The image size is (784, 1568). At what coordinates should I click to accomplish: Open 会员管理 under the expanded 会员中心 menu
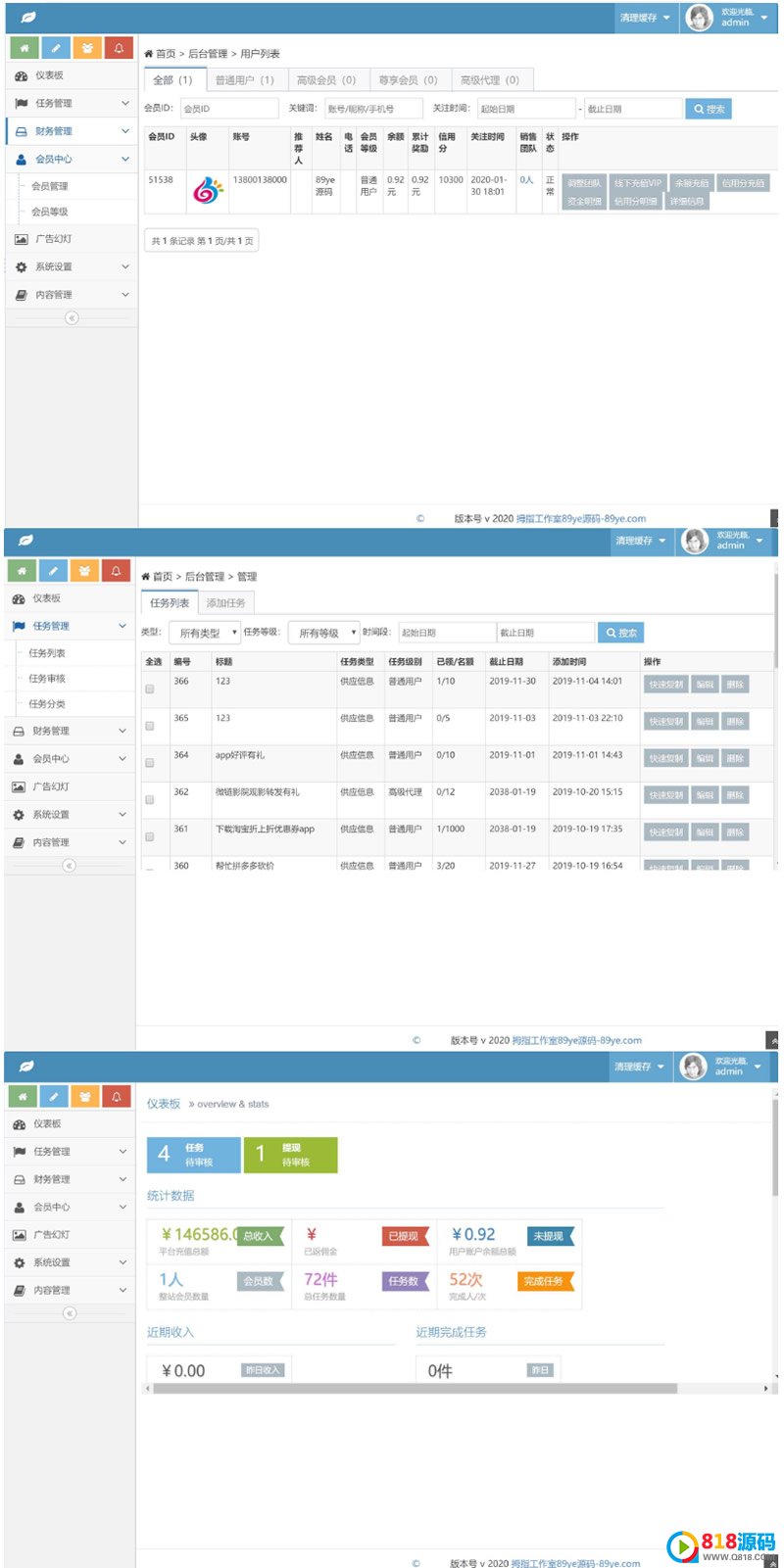50,186
